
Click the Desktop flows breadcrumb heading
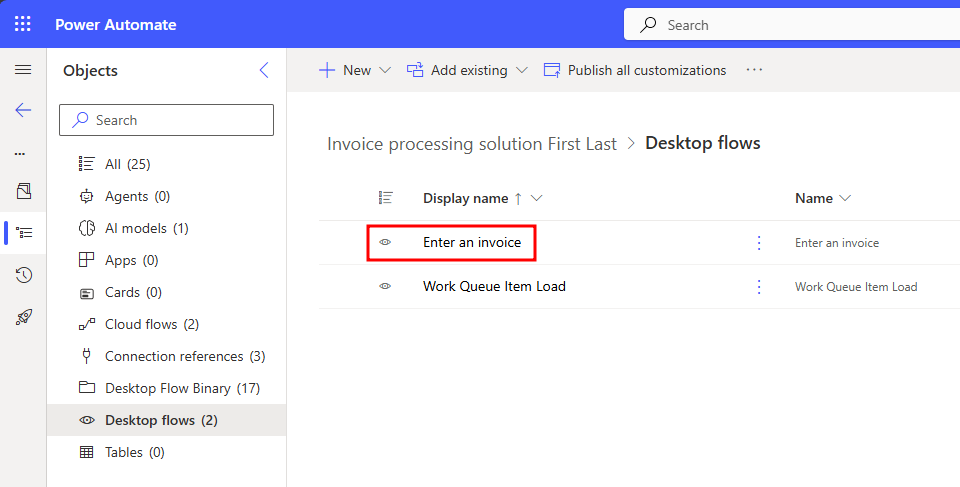tap(703, 143)
